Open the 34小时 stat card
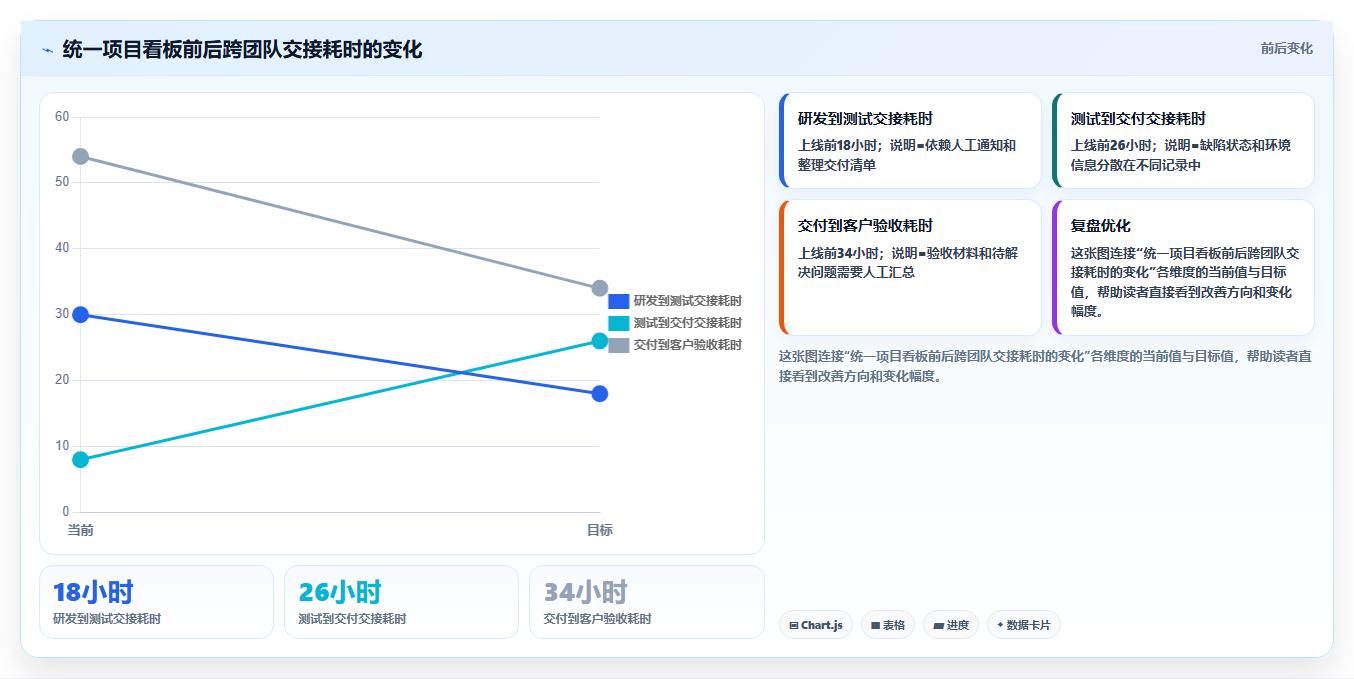Viewport: 1354px width, 679px height. pyautogui.click(x=646, y=602)
